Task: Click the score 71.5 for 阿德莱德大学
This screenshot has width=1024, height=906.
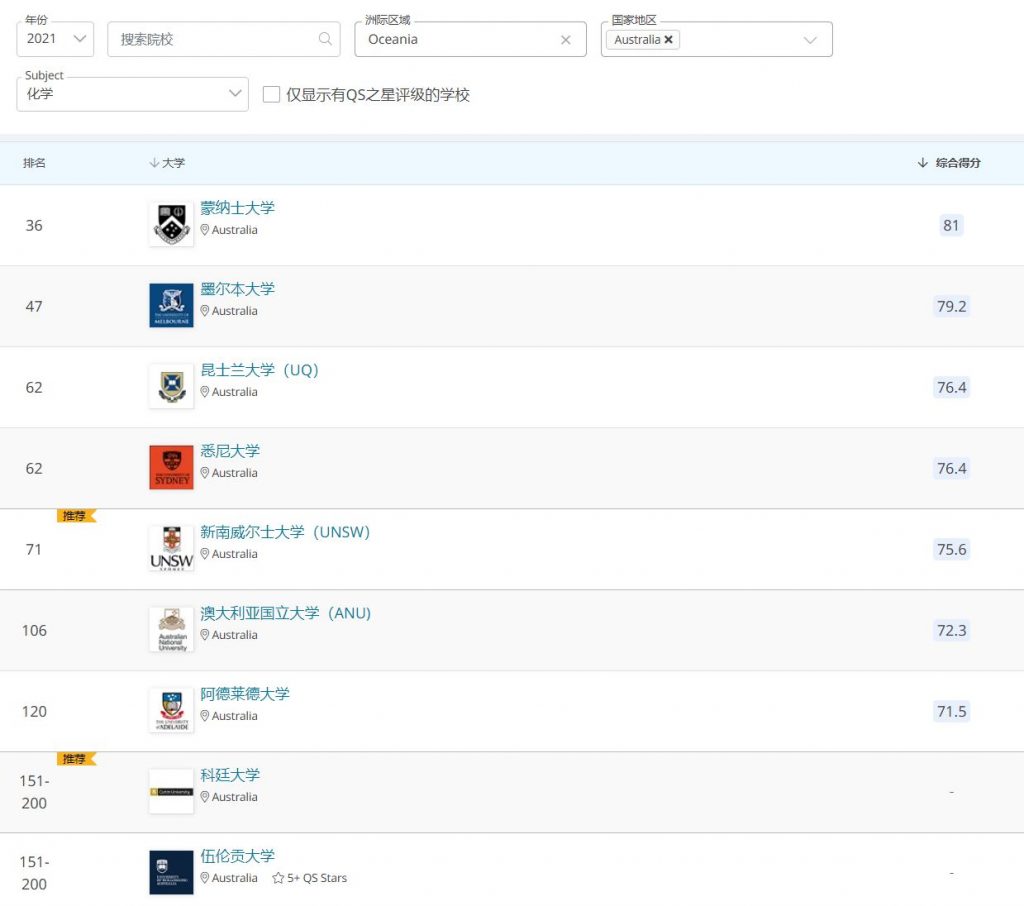Action: click(951, 711)
